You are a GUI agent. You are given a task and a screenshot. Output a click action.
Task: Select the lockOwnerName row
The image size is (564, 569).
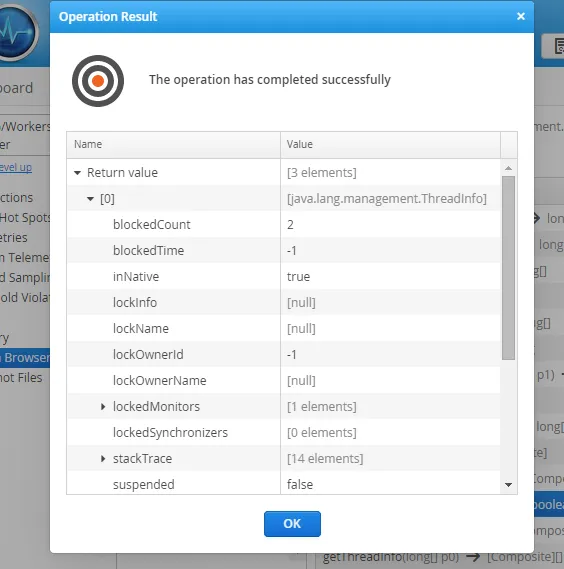click(283, 380)
